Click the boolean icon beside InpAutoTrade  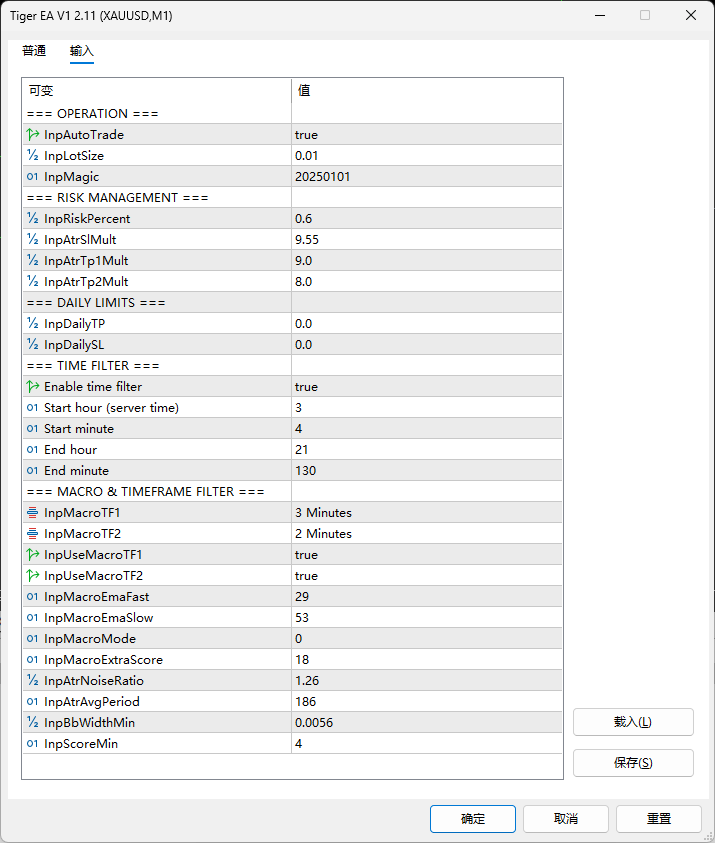33,134
